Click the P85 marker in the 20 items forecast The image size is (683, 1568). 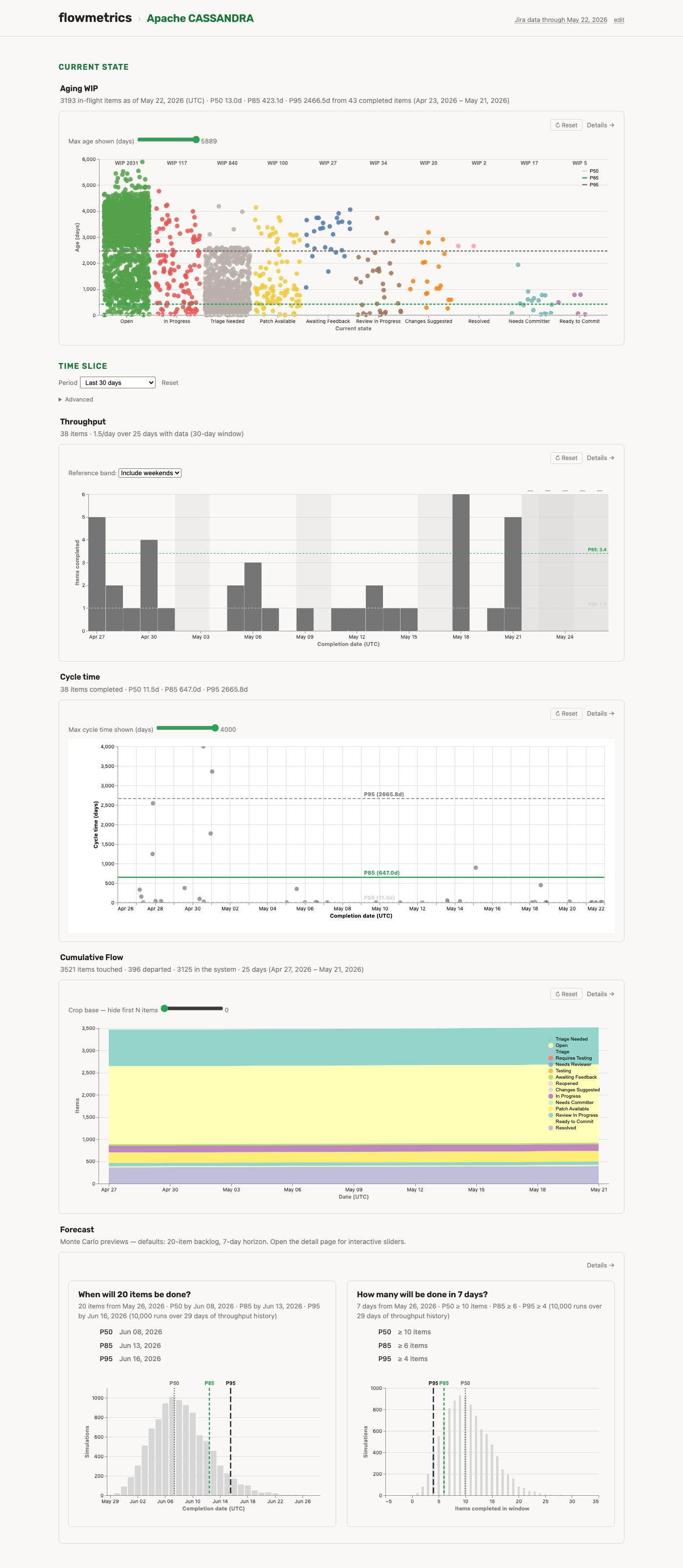click(x=209, y=1384)
